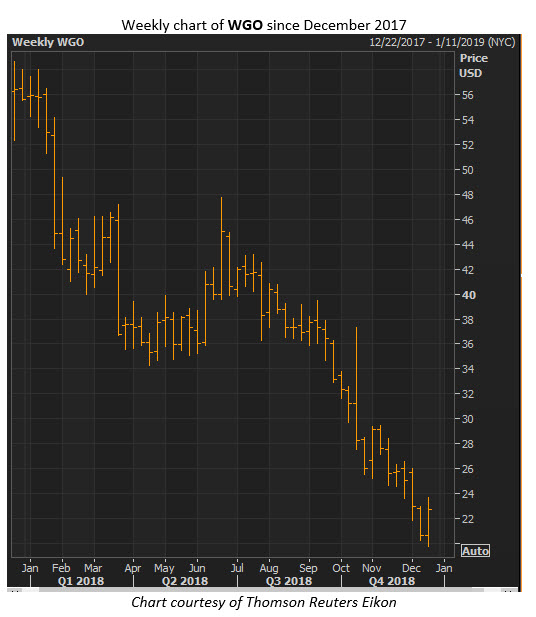Click the 56 price axis value
This screenshot has width=536, height=617.
coord(468,95)
